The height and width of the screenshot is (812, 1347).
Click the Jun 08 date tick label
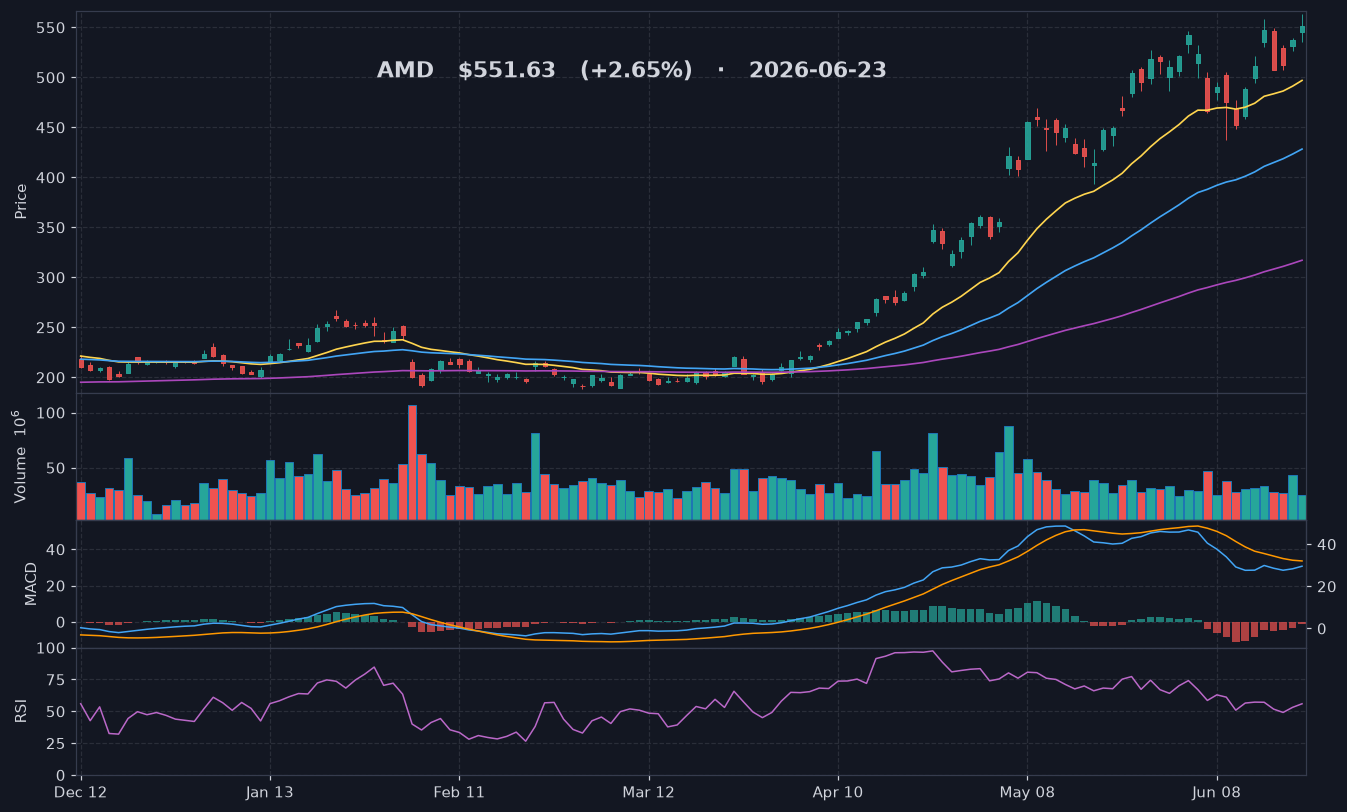[1217, 791]
